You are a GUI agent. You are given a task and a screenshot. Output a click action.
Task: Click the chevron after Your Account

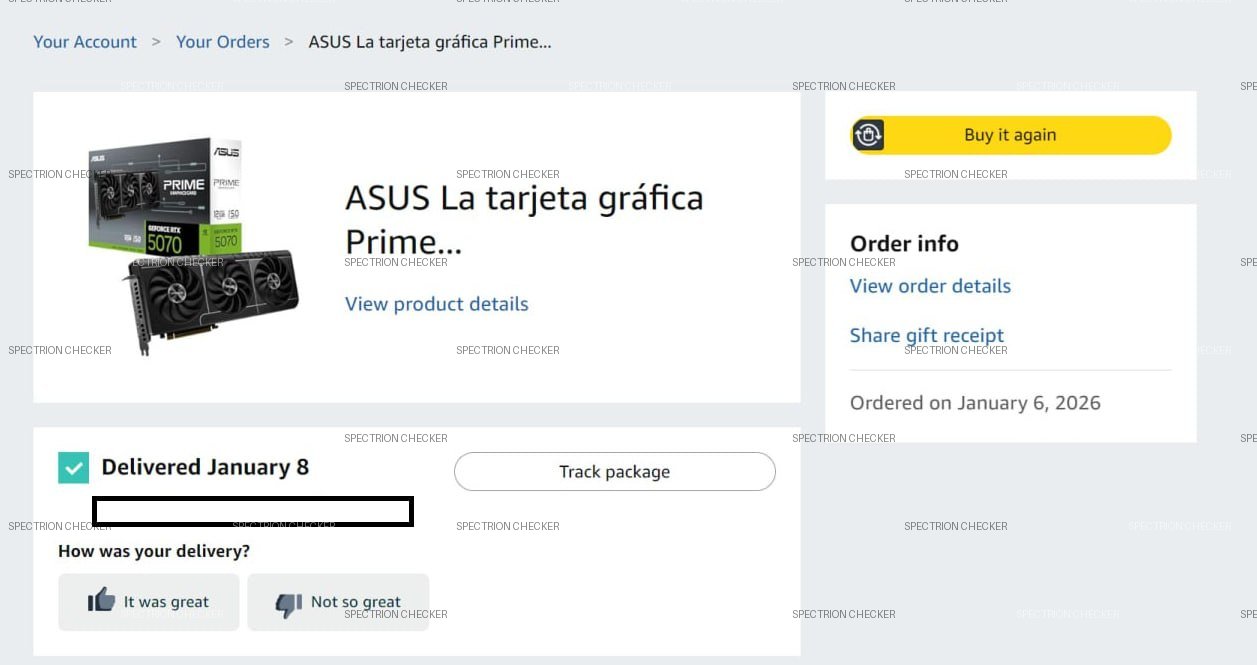coord(156,42)
